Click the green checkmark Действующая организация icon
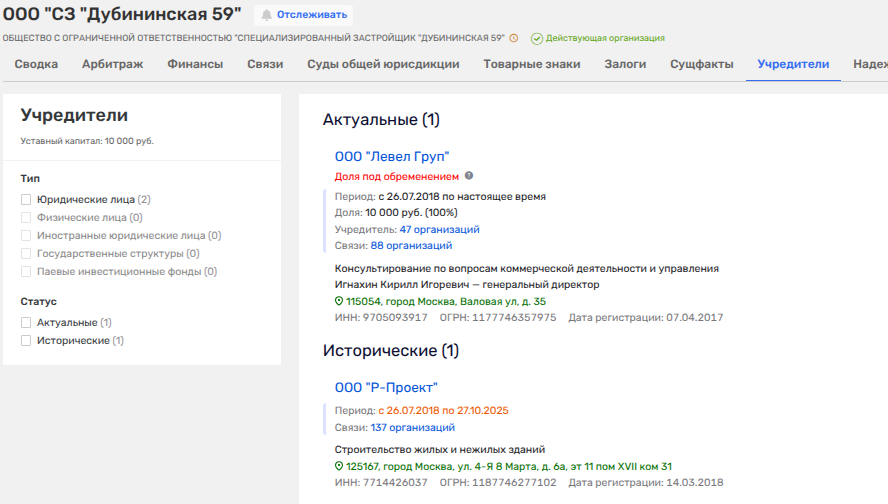Image resolution: width=888 pixels, height=504 pixels. tap(537, 38)
